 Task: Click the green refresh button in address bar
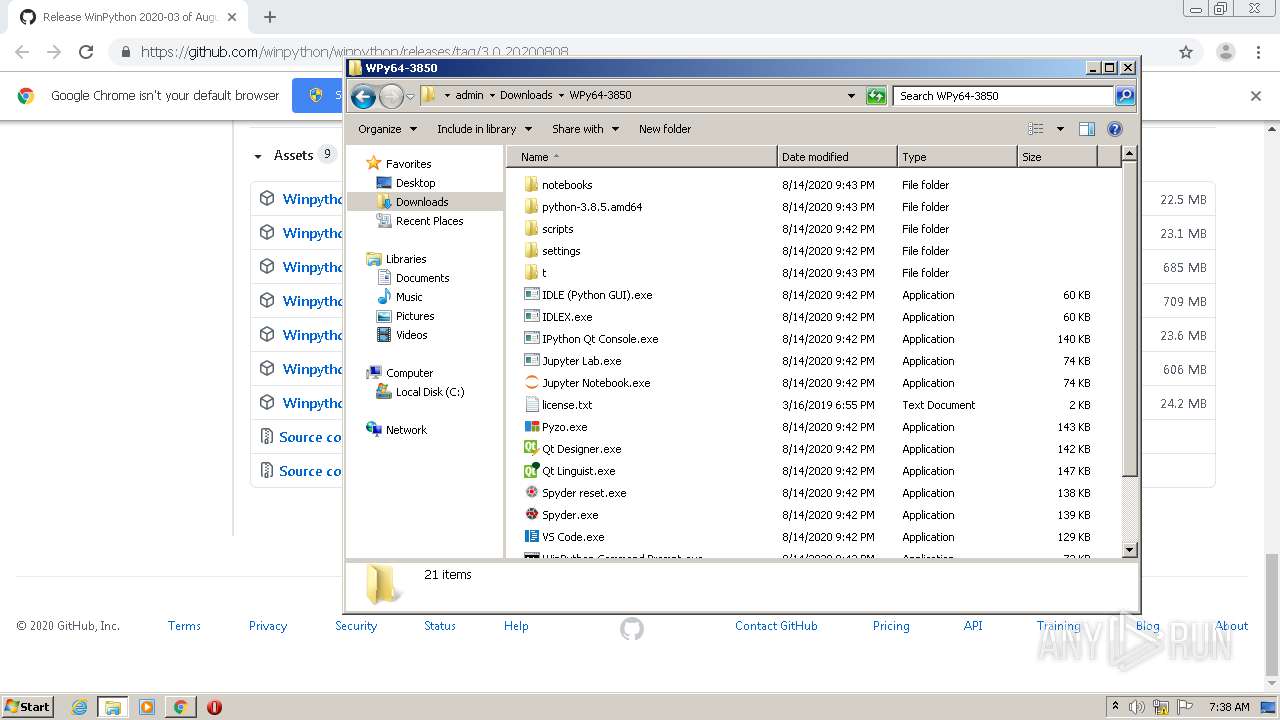point(876,96)
